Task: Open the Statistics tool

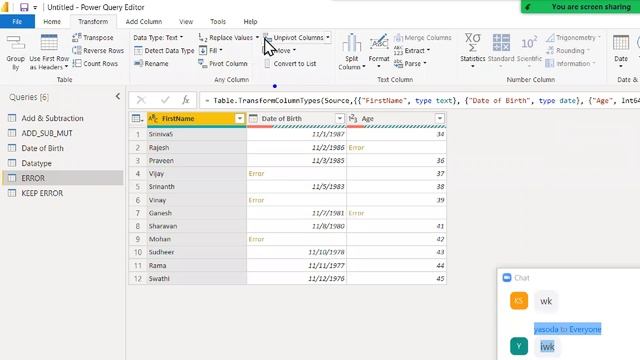Action: pyautogui.click(x=473, y=51)
